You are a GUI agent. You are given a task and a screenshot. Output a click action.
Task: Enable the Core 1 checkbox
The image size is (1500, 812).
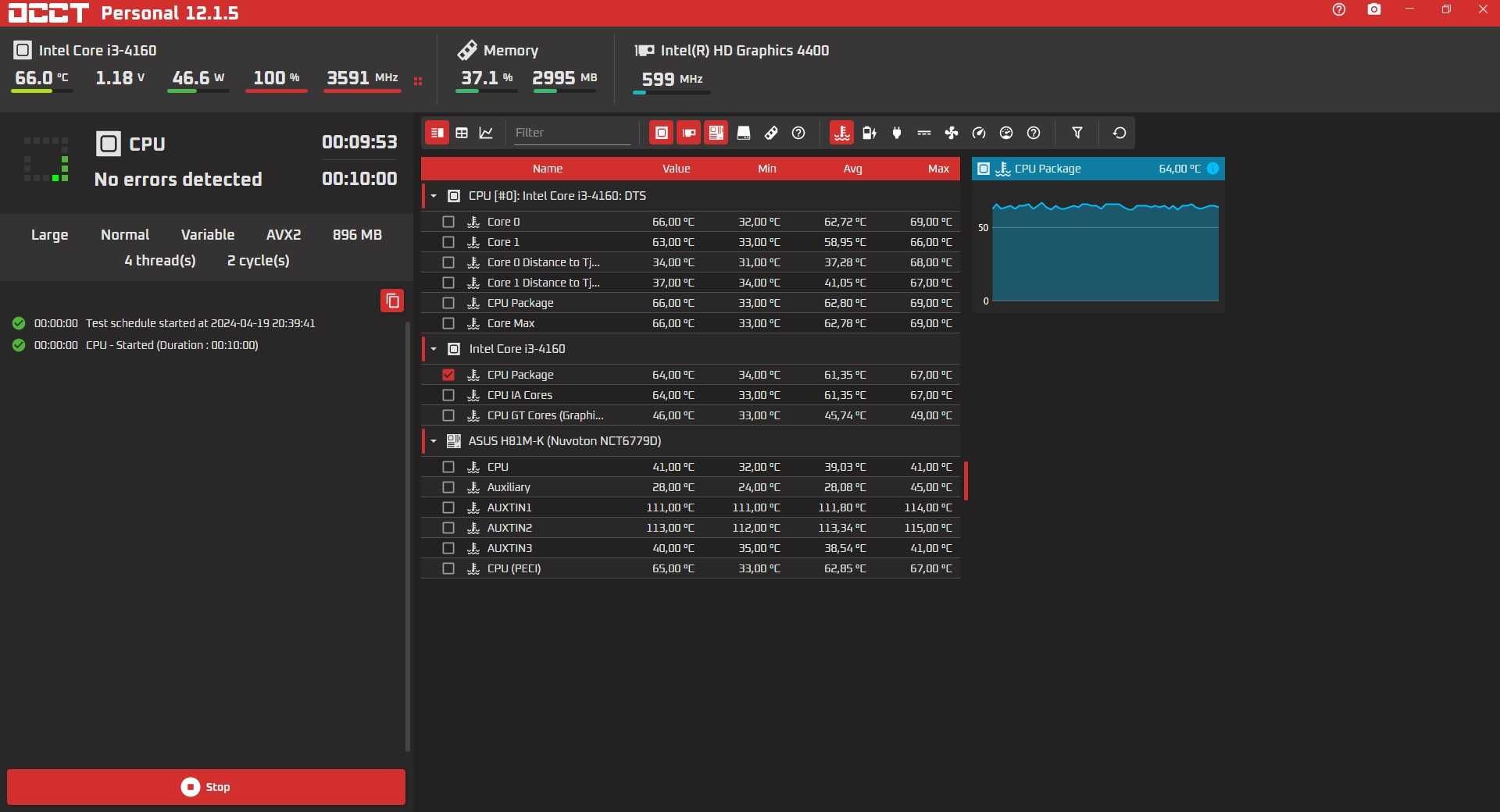[448, 242]
